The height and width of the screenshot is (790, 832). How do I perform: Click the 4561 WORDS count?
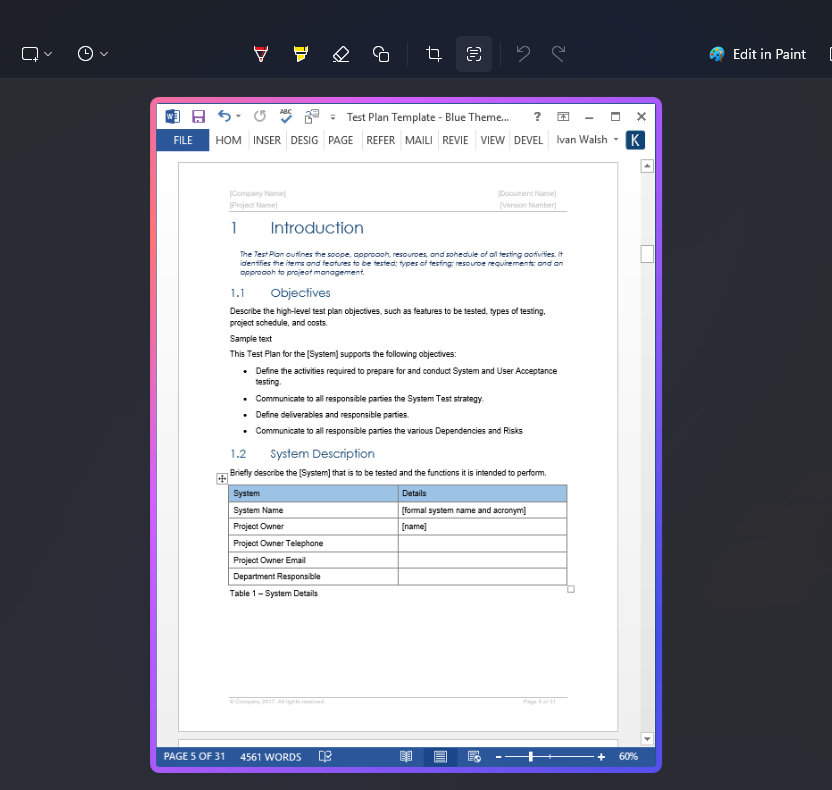(270, 757)
